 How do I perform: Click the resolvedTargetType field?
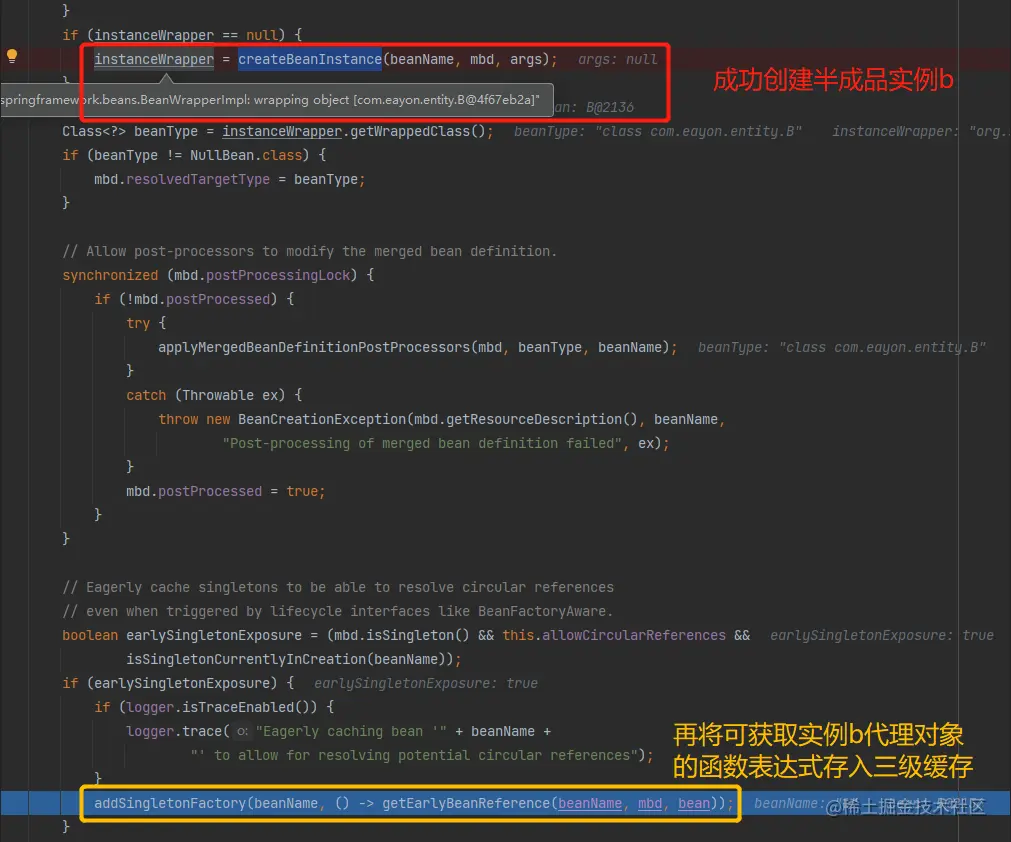198,179
